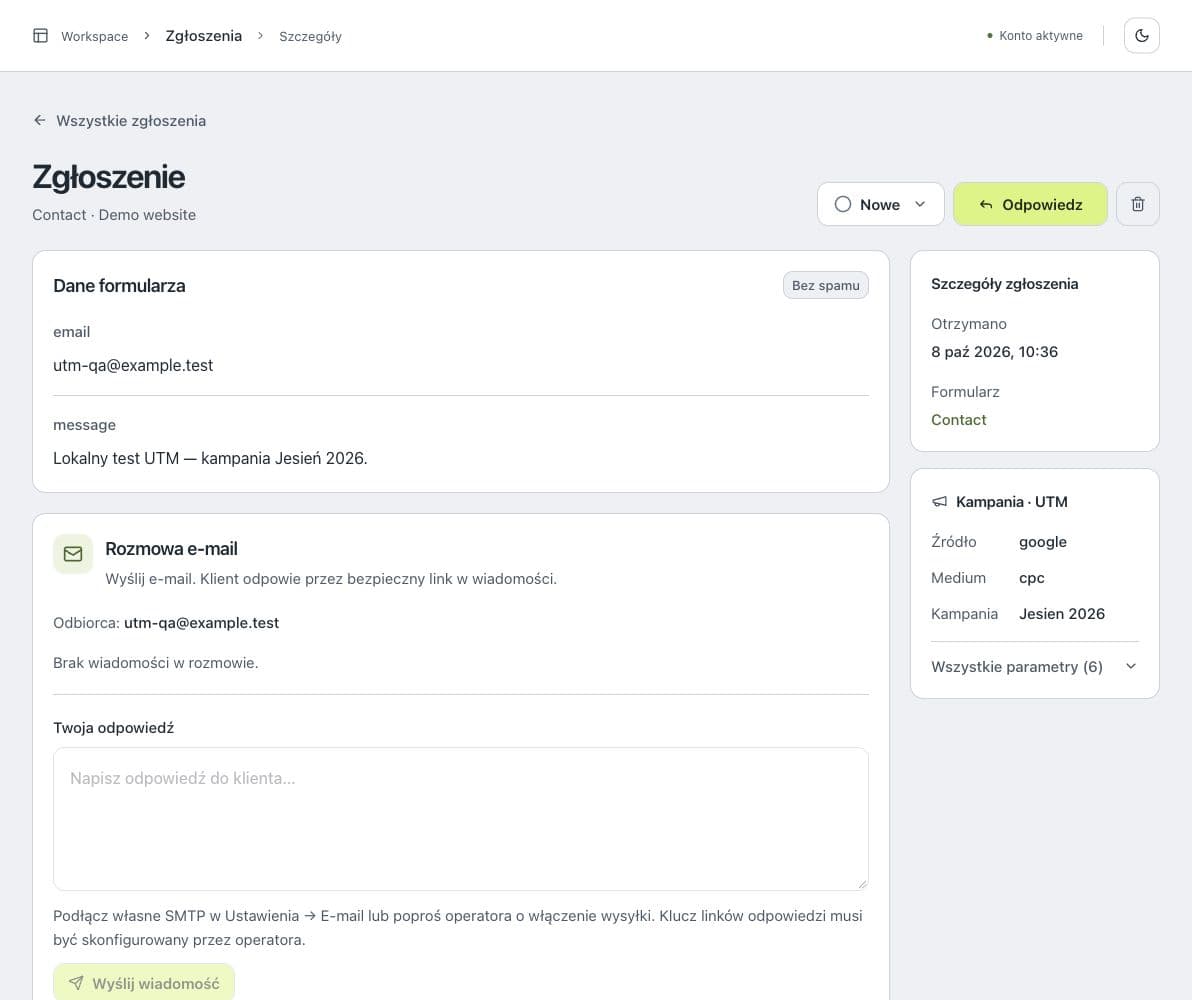Expand Wszystkie parametry (6) section
Screen dimensions: 1192x1000
click(1034, 667)
